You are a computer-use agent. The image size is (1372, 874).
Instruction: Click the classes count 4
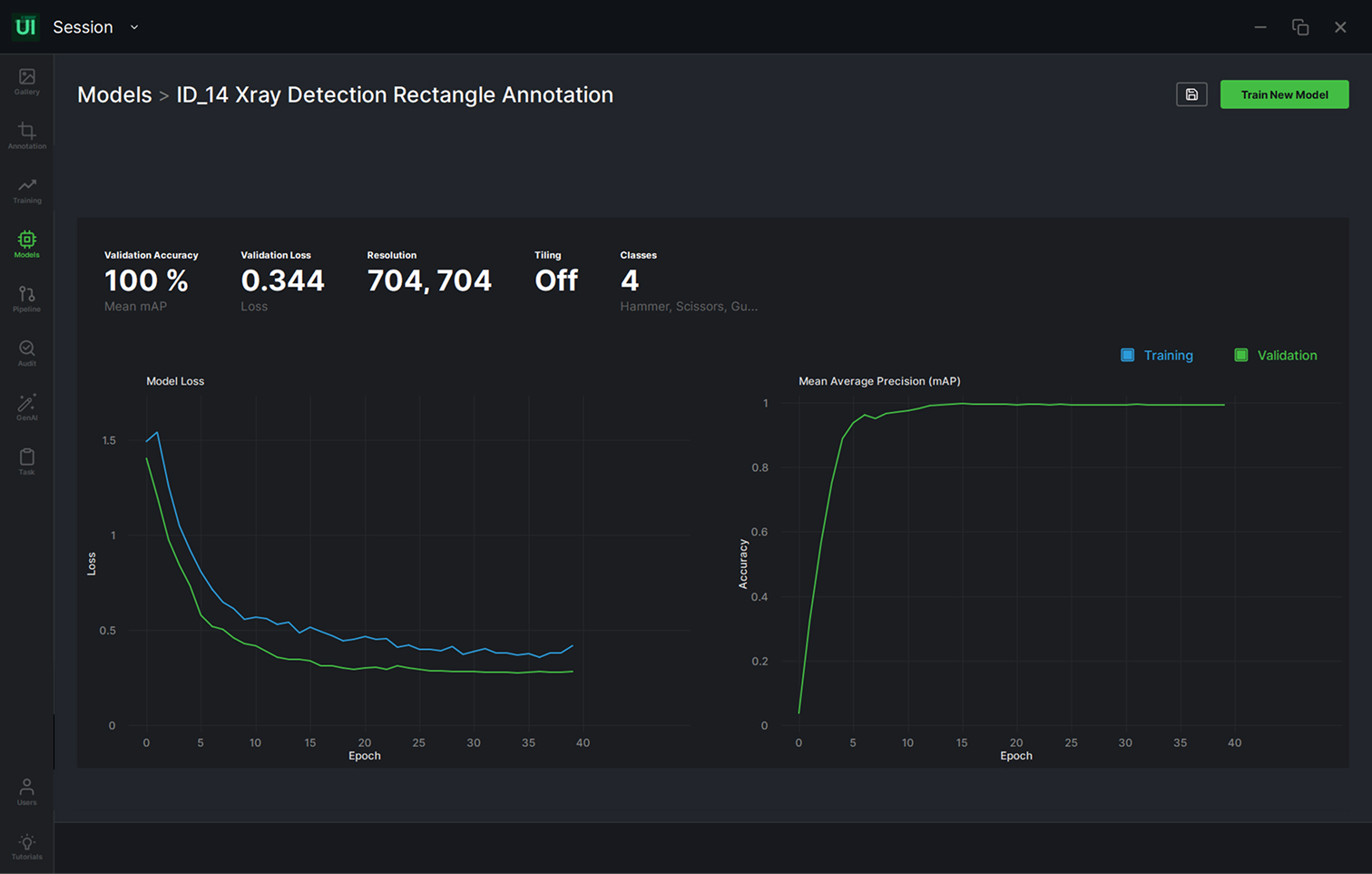point(630,280)
